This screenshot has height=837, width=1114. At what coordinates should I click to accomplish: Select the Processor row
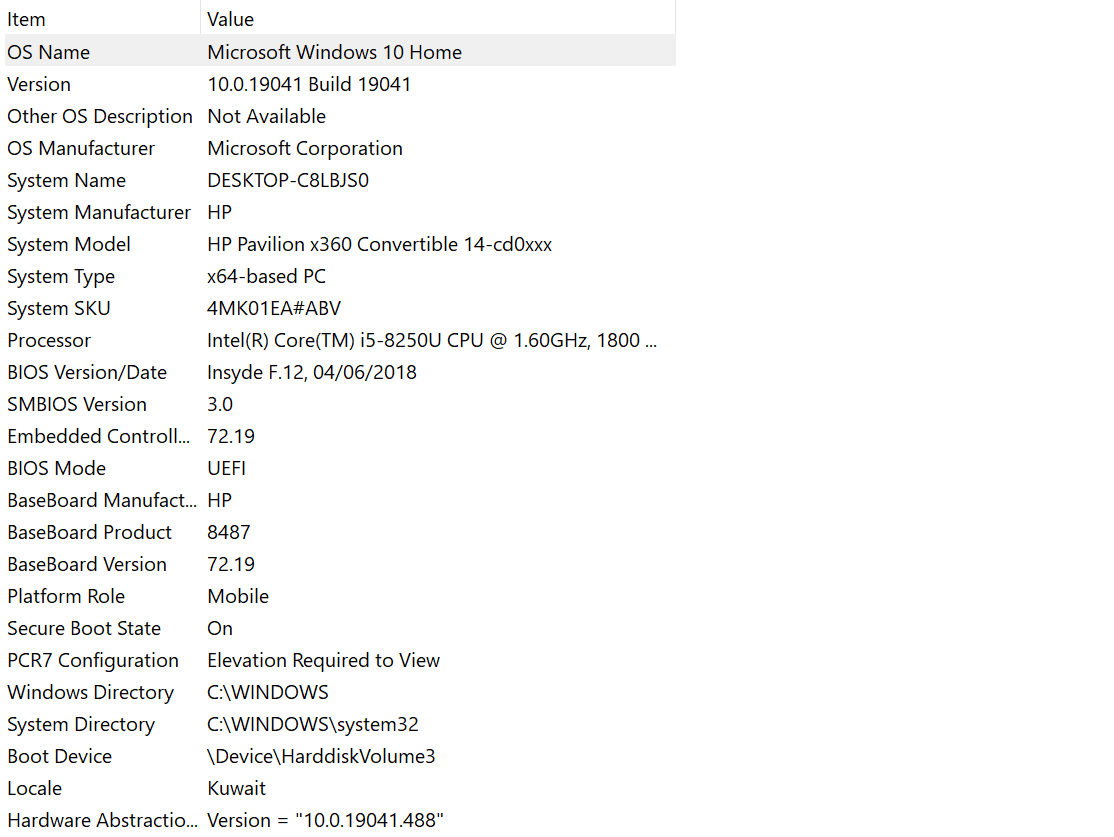[340, 340]
